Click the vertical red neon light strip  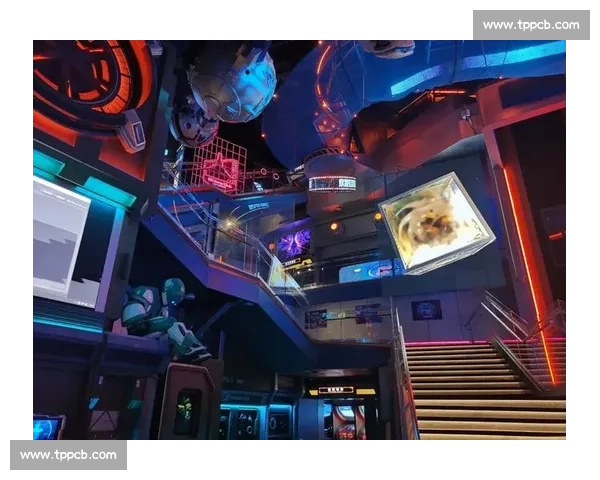tap(525, 270)
